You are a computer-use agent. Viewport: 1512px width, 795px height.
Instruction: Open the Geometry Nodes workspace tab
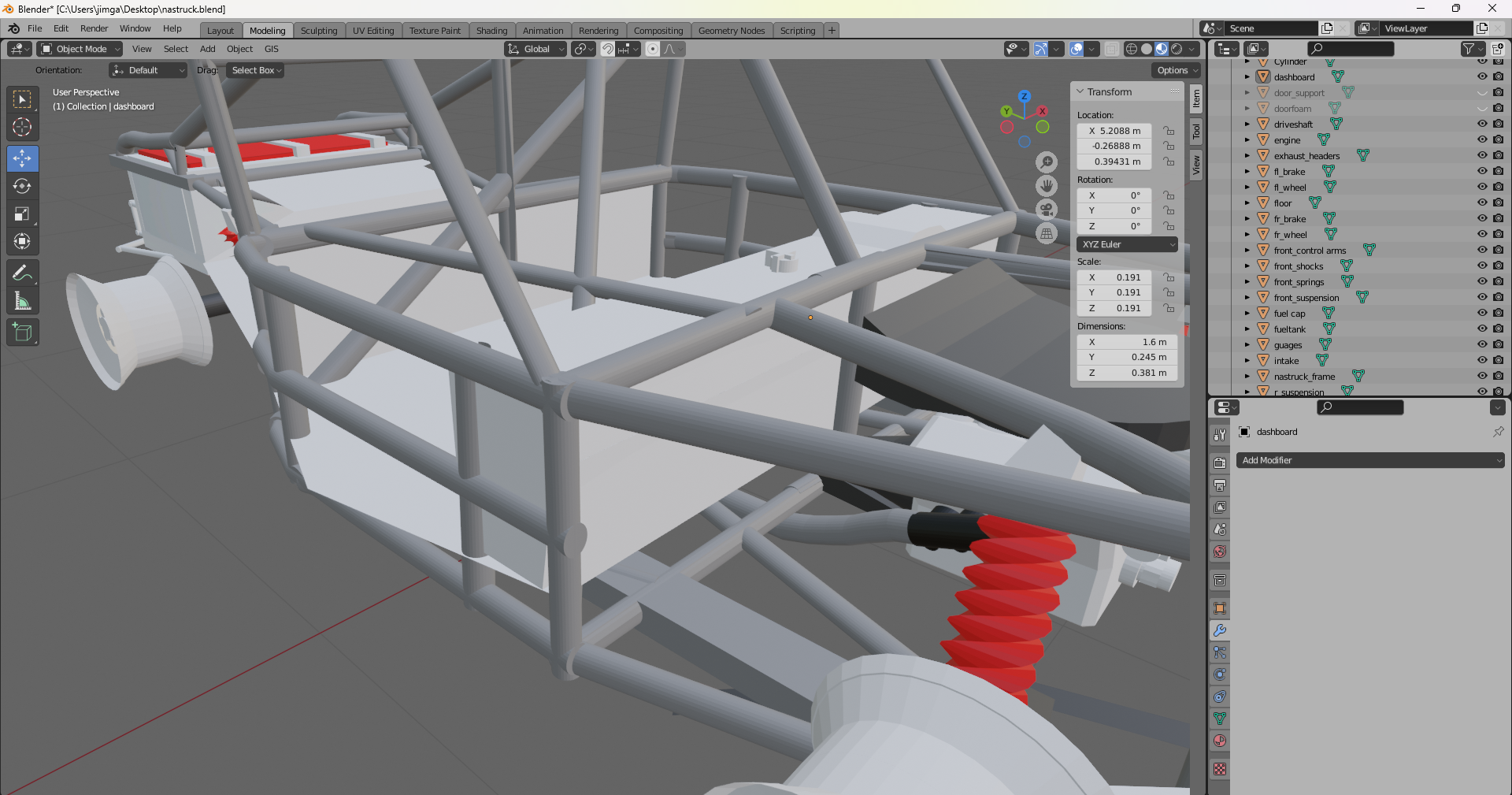coord(732,31)
